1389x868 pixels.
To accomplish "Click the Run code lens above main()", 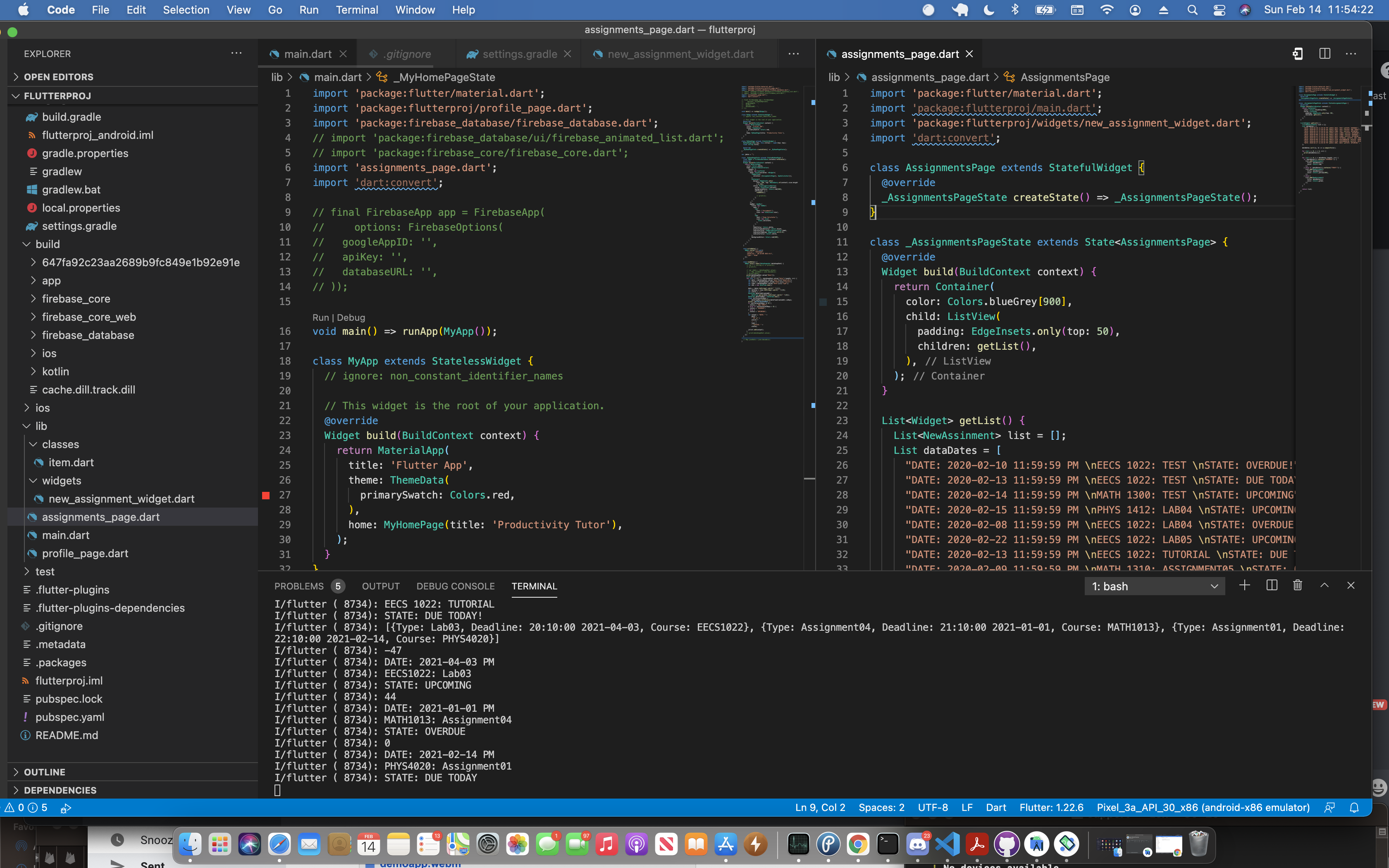I will tap(320, 317).
